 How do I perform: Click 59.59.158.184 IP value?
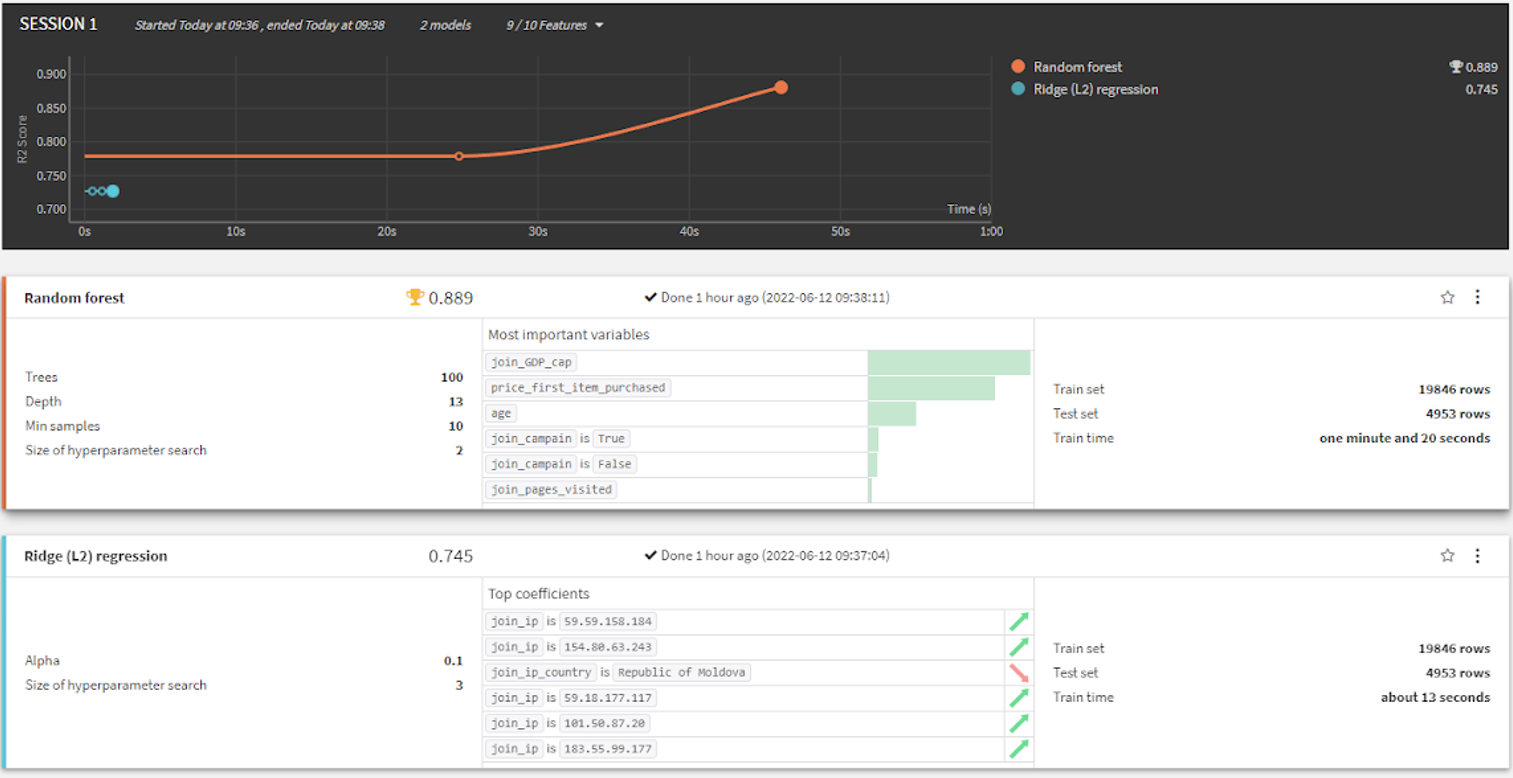608,622
